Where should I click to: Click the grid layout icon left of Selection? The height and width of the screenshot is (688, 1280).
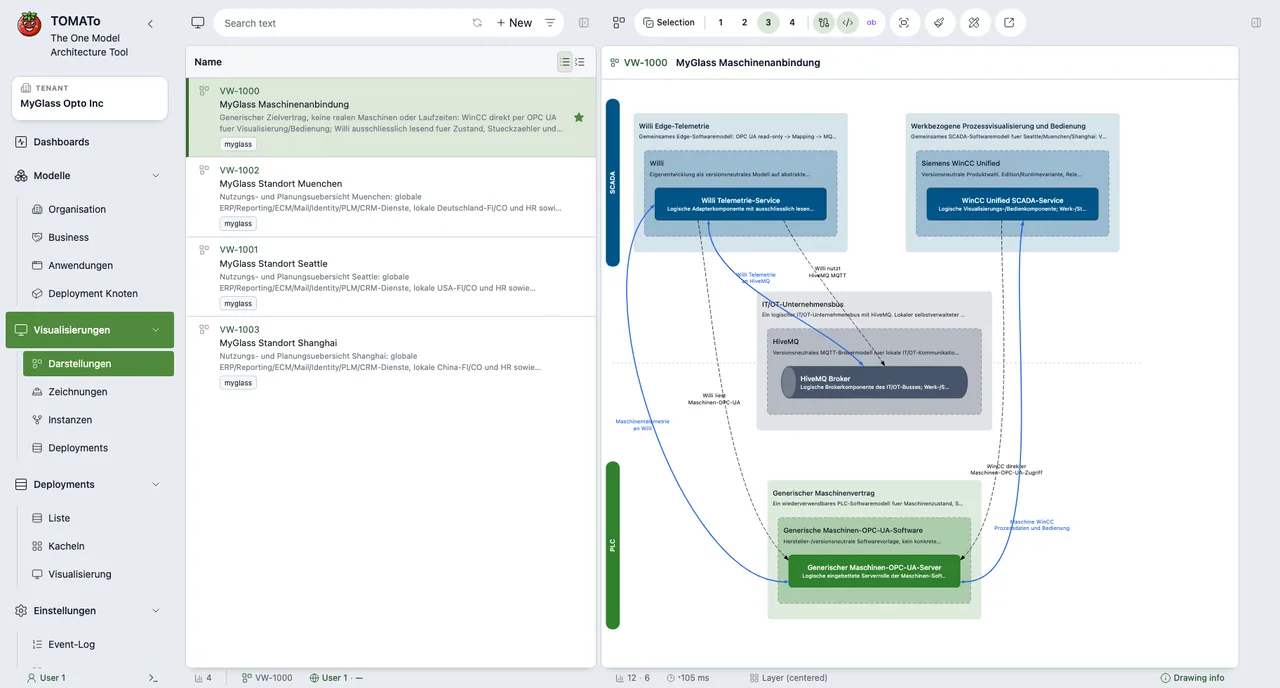click(x=619, y=23)
